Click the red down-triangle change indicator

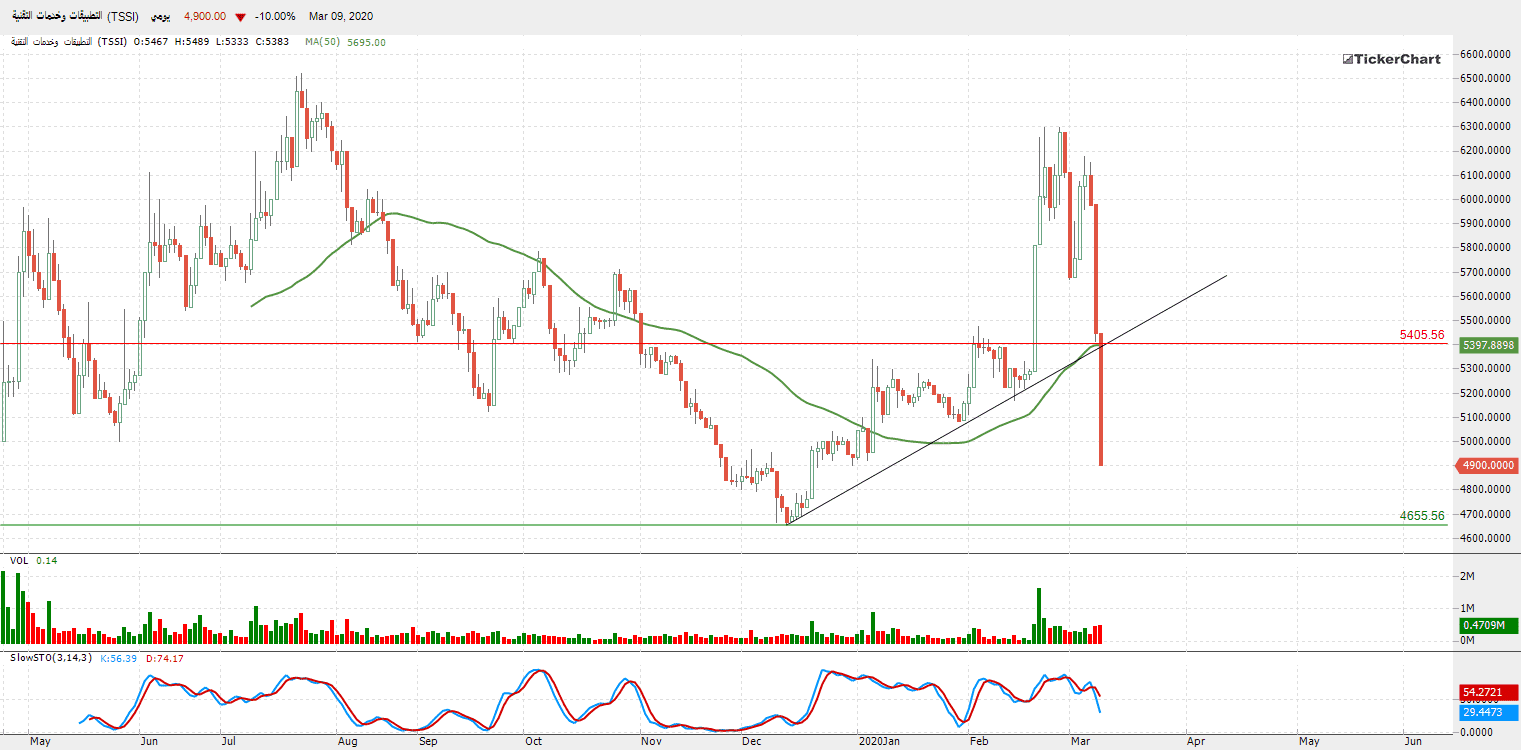(240, 17)
